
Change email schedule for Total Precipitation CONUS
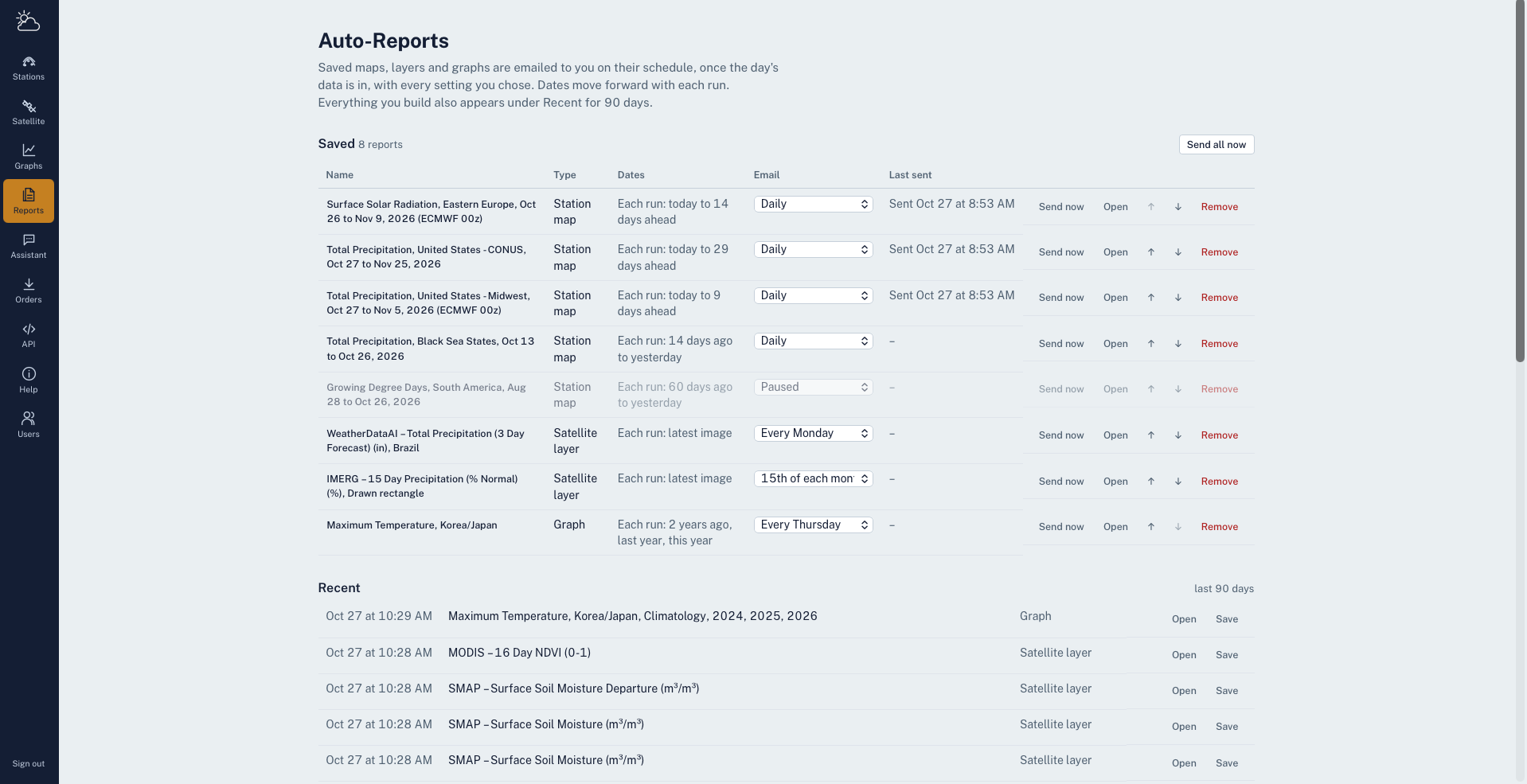[813, 250]
